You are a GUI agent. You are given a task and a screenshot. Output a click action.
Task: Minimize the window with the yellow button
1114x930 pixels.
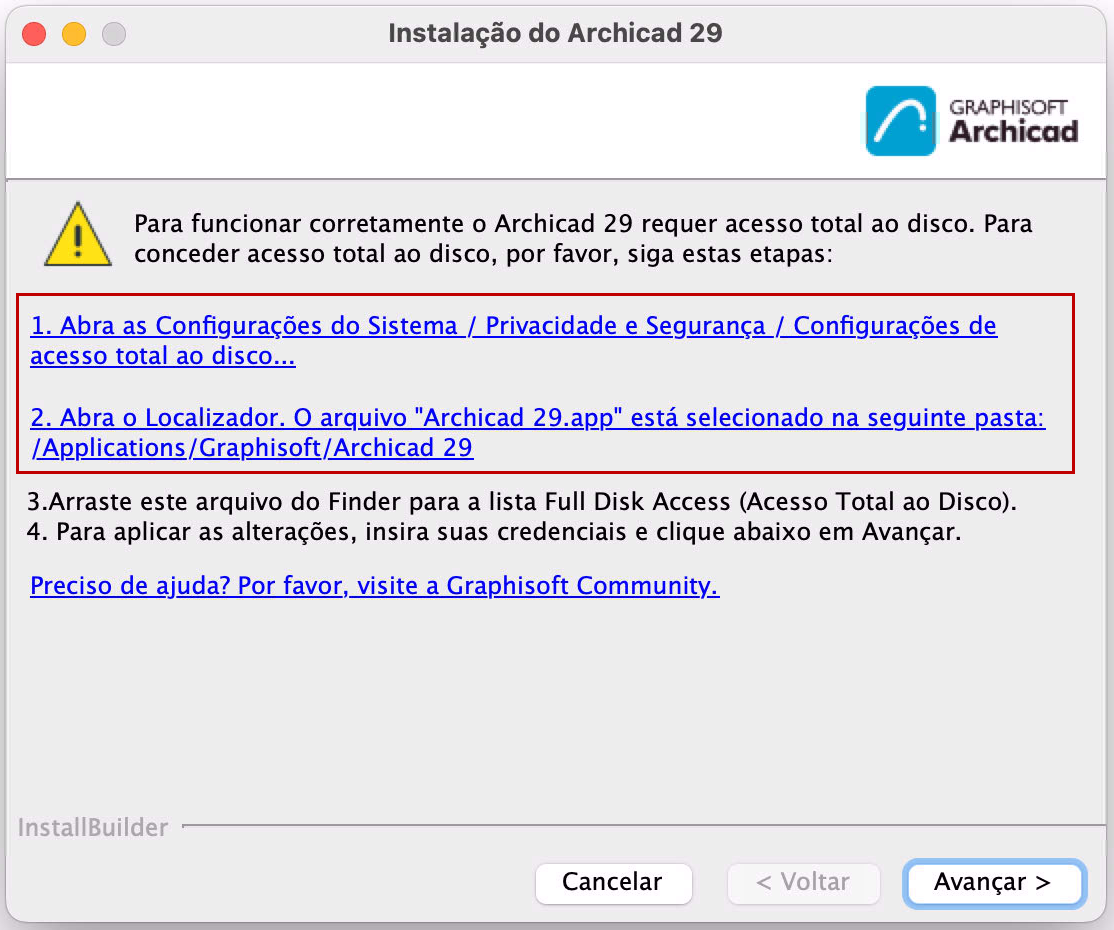(74, 33)
